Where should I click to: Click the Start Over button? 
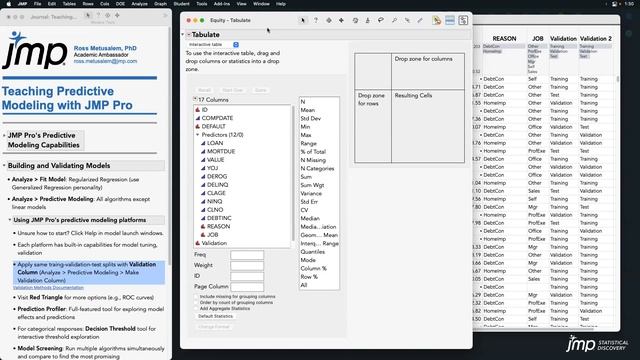[232, 90]
